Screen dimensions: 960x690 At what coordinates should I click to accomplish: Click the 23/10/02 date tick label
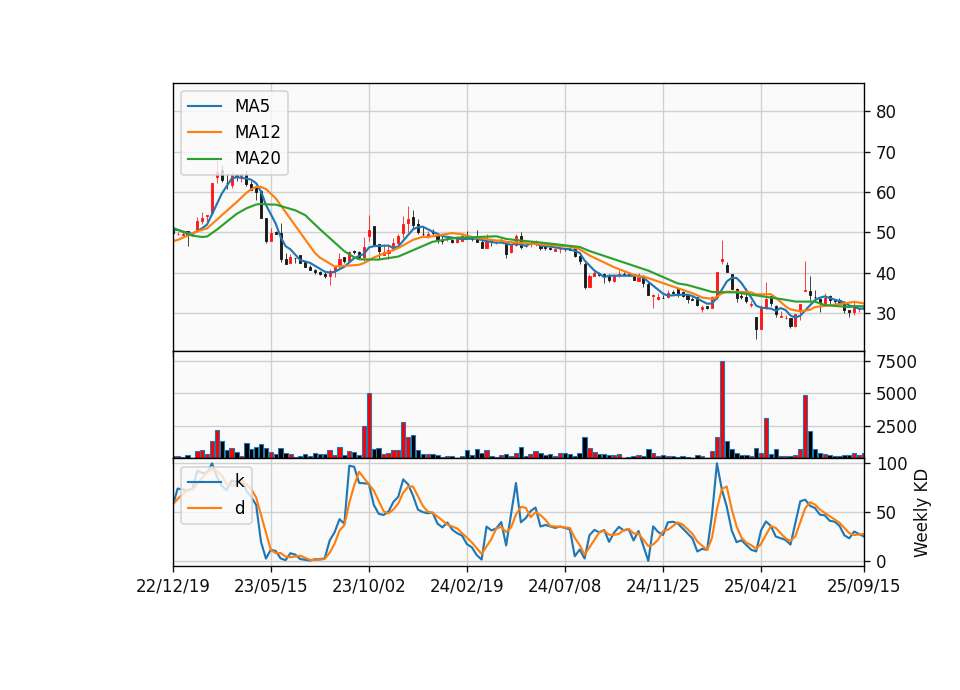(369, 586)
